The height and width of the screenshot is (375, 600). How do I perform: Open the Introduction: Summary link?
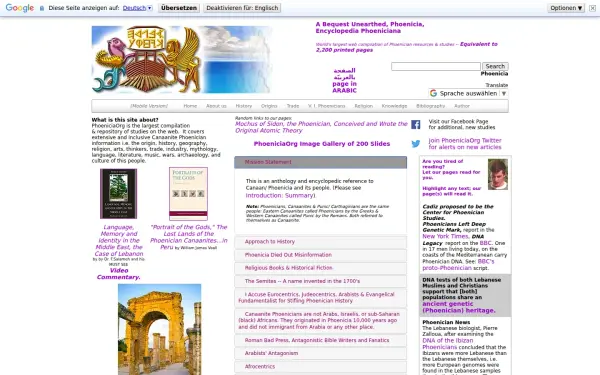point(280,196)
